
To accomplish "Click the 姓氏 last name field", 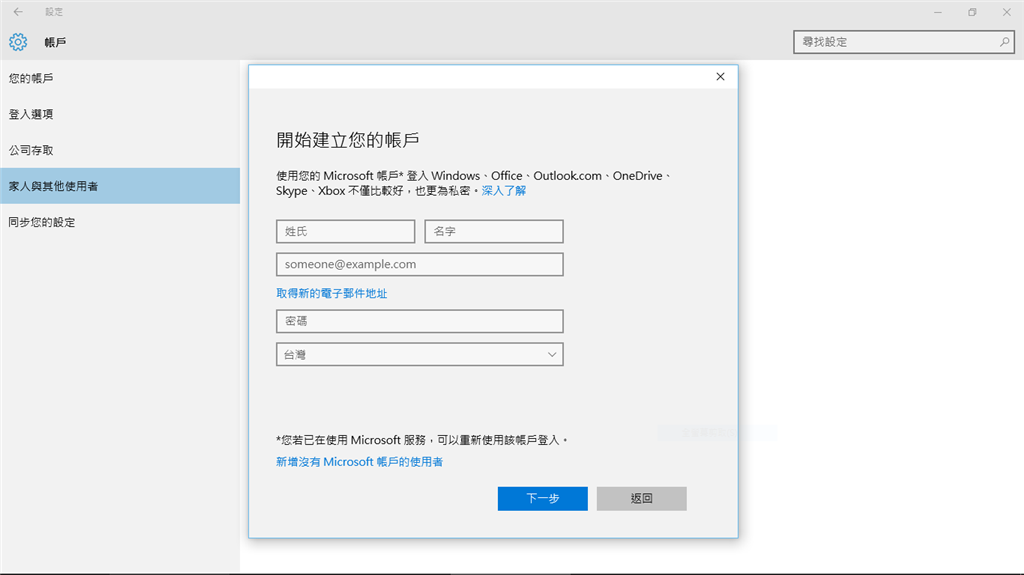I will (x=345, y=231).
